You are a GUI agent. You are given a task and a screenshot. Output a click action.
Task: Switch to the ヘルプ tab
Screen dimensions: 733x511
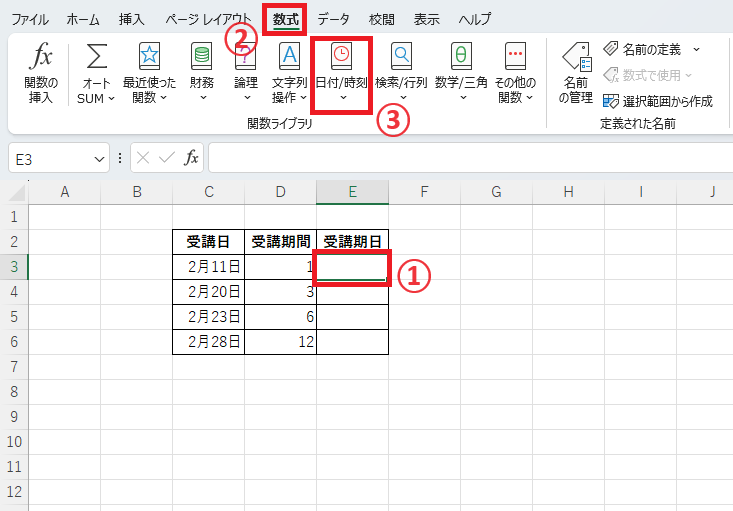[x=474, y=19]
